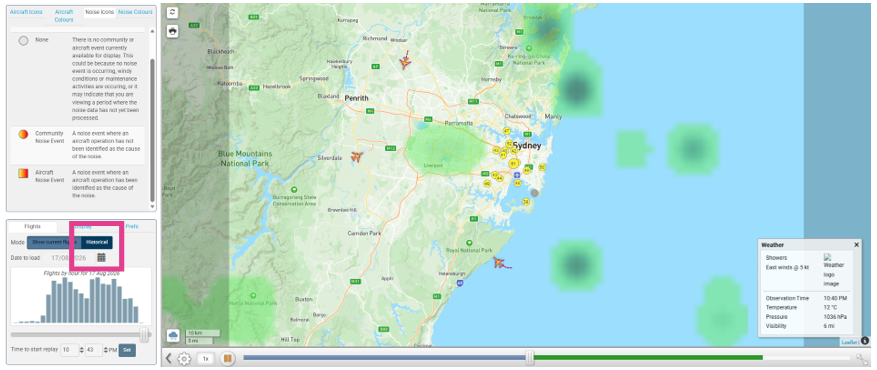Click the Set replay time button
This screenshot has width=877, height=370.
127,350
